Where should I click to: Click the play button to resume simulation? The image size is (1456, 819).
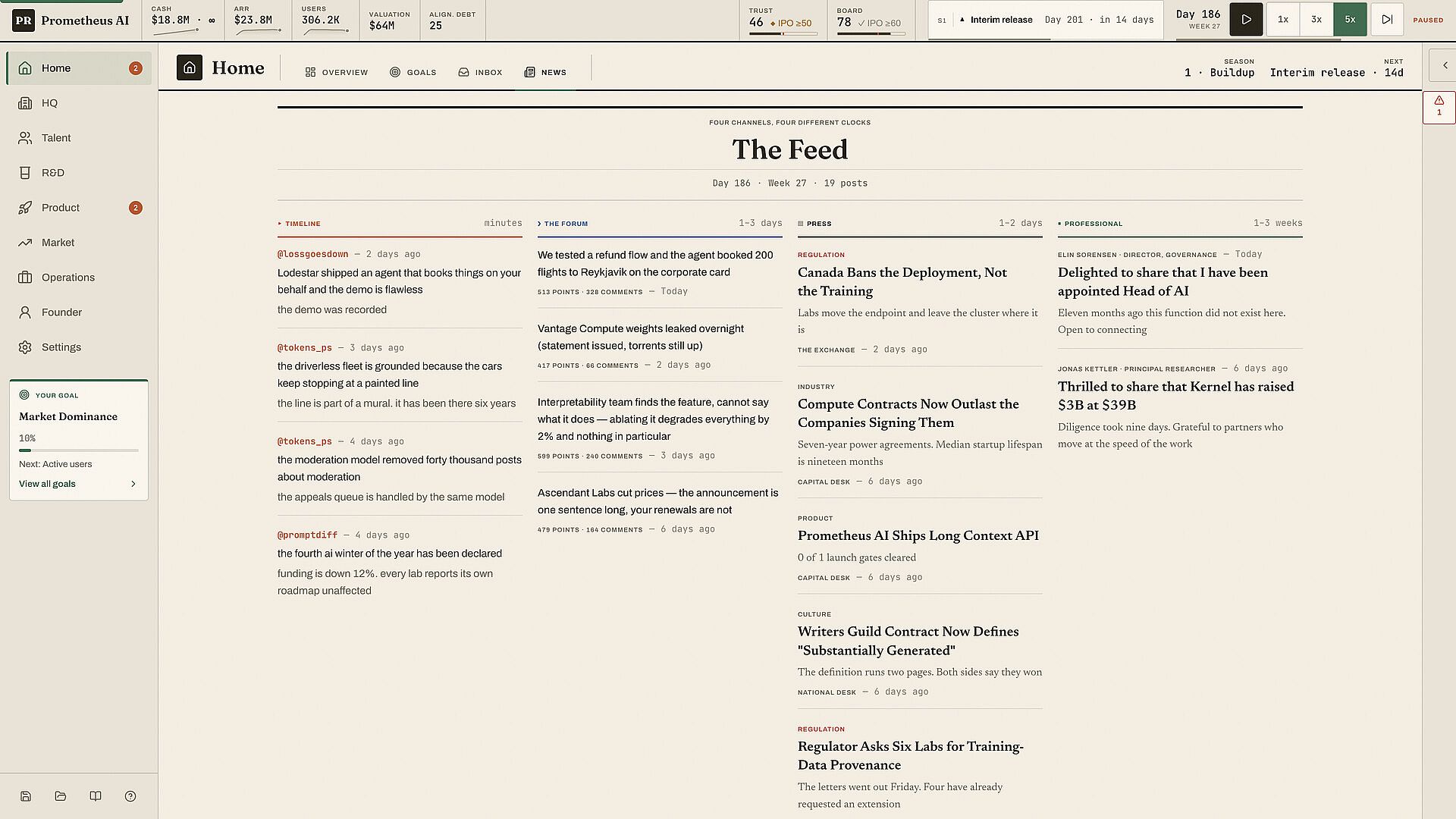pos(1246,20)
